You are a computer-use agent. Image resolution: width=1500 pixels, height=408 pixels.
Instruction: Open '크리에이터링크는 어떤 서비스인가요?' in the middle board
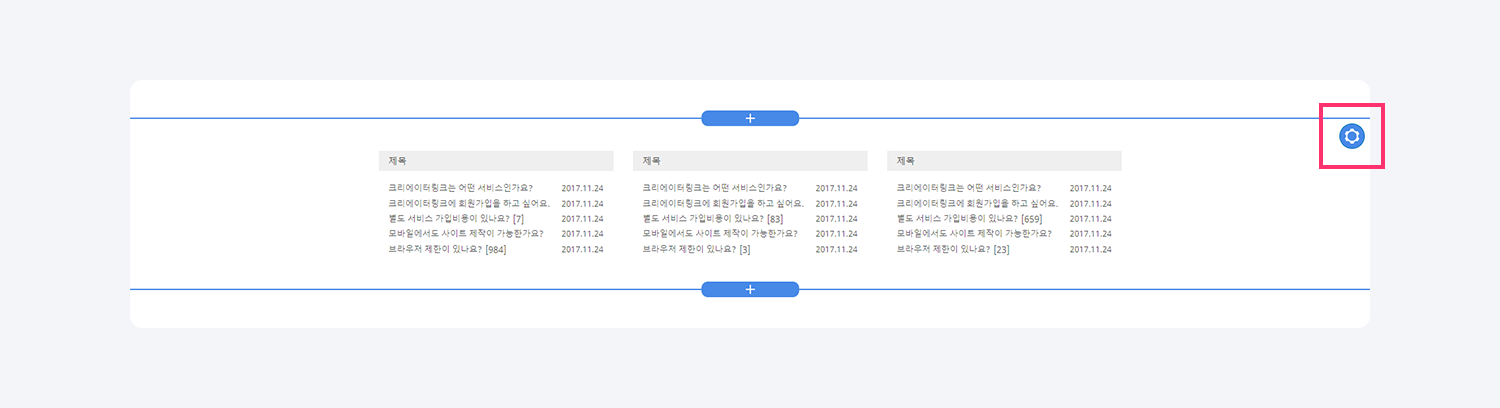pyautogui.click(x=714, y=188)
